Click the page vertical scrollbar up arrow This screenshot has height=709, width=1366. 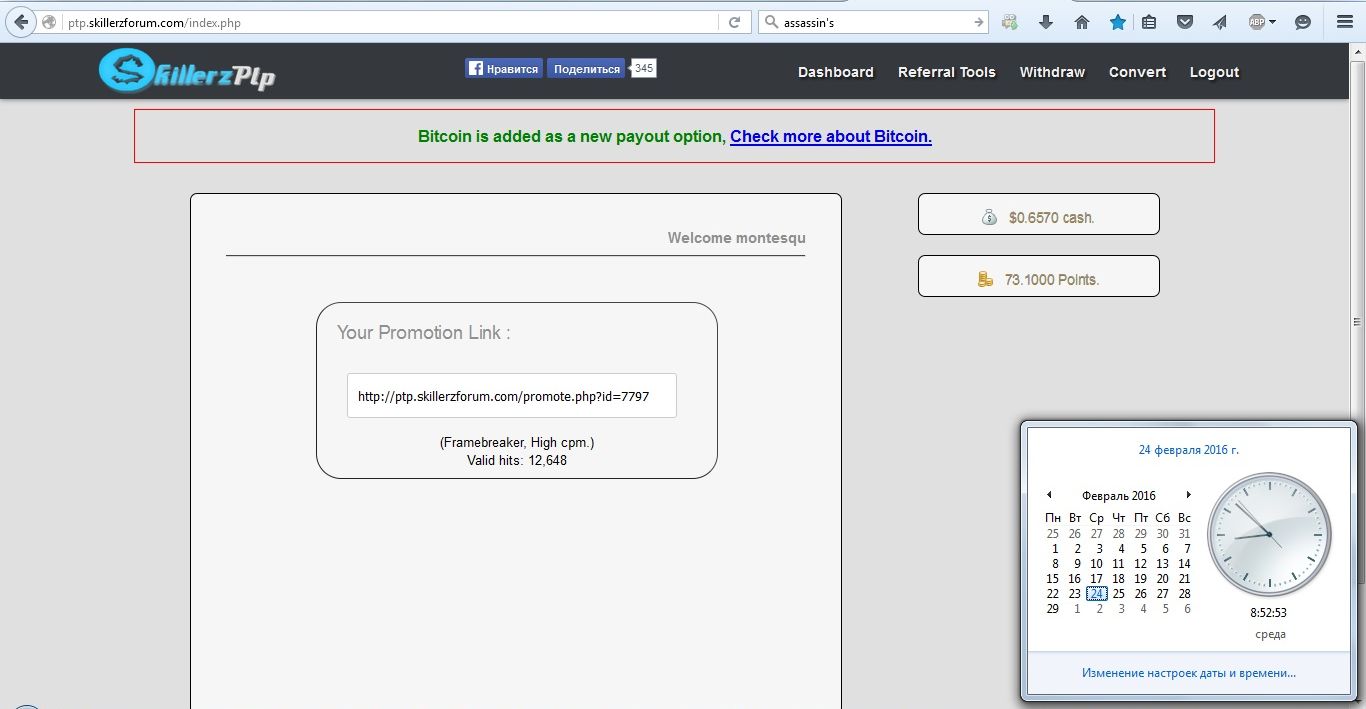tap(1358, 50)
